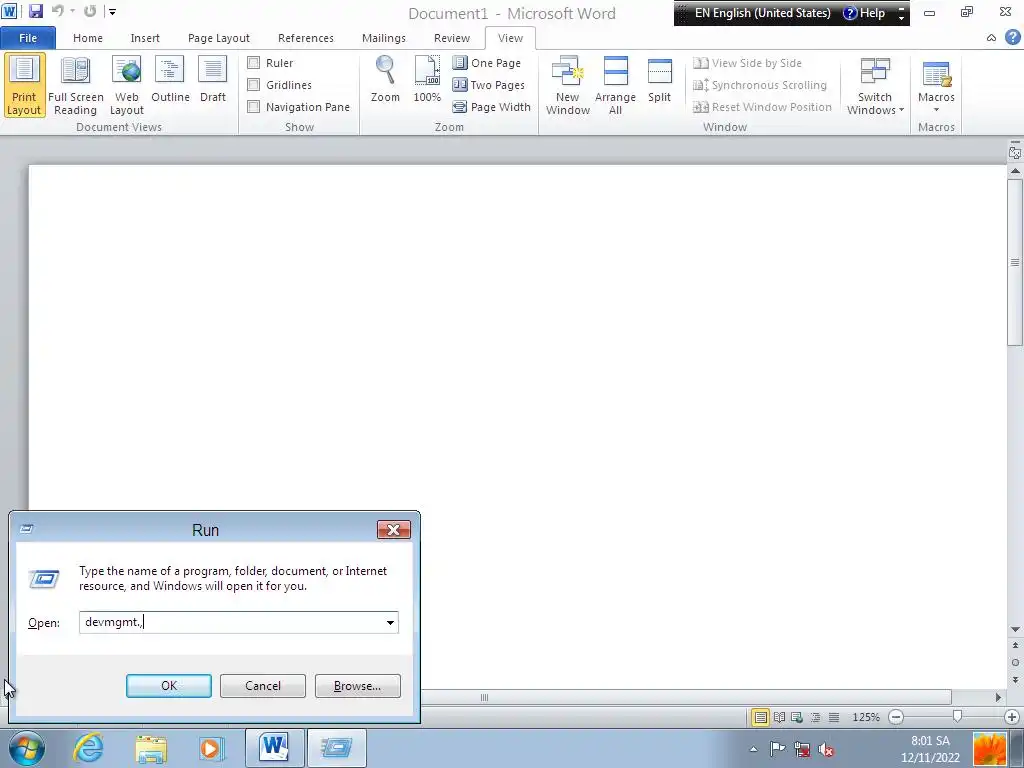Viewport: 1024px width, 768px height.
Task: Select Web Layout in status bar
Action: tap(797, 717)
